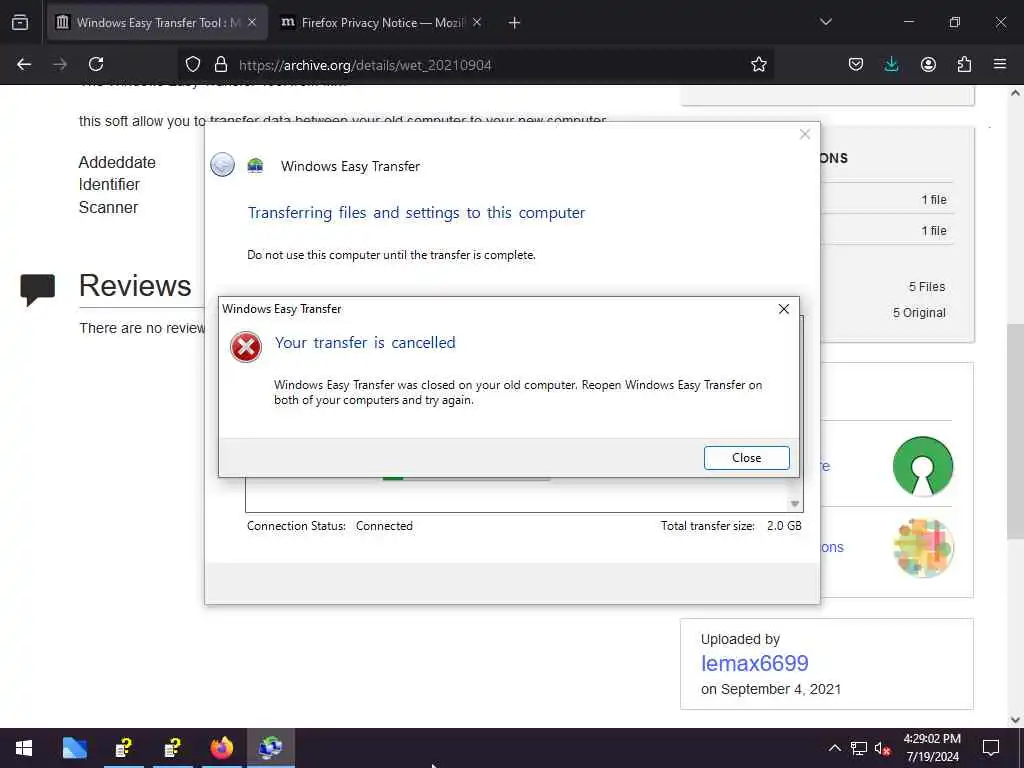The height and width of the screenshot is (768, 1024).
Task: Click the Close button in the cancelled dialog
Action: (746, 458)
